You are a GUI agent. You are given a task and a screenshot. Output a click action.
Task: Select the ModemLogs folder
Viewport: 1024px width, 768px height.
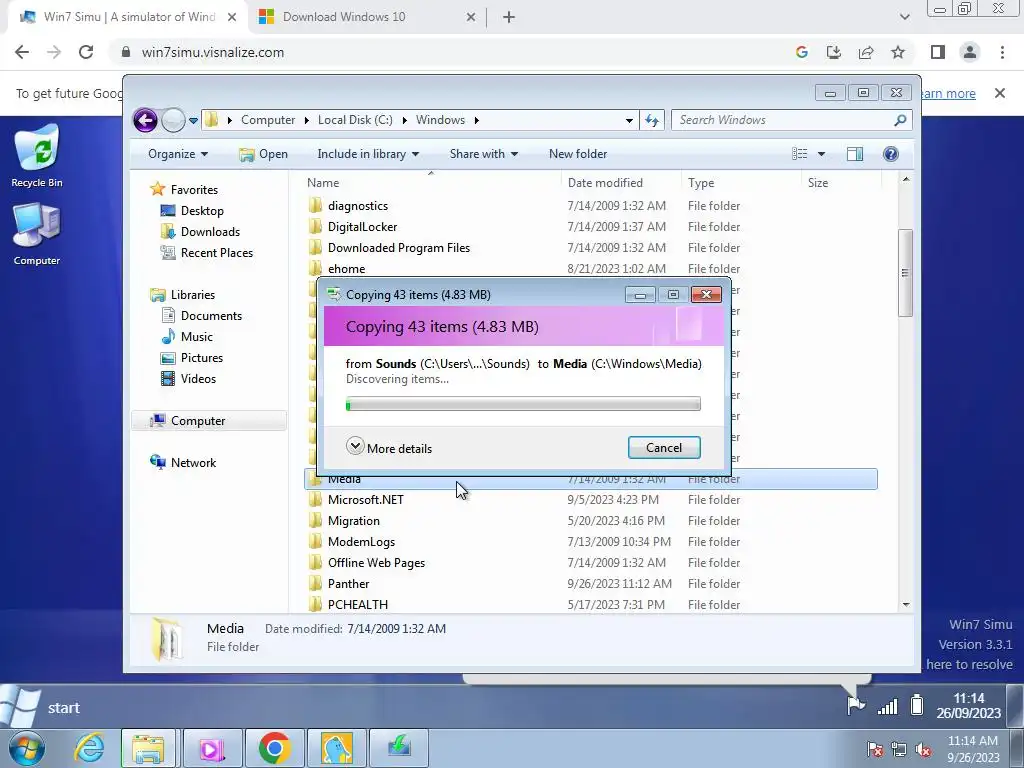tap(361, 542)
